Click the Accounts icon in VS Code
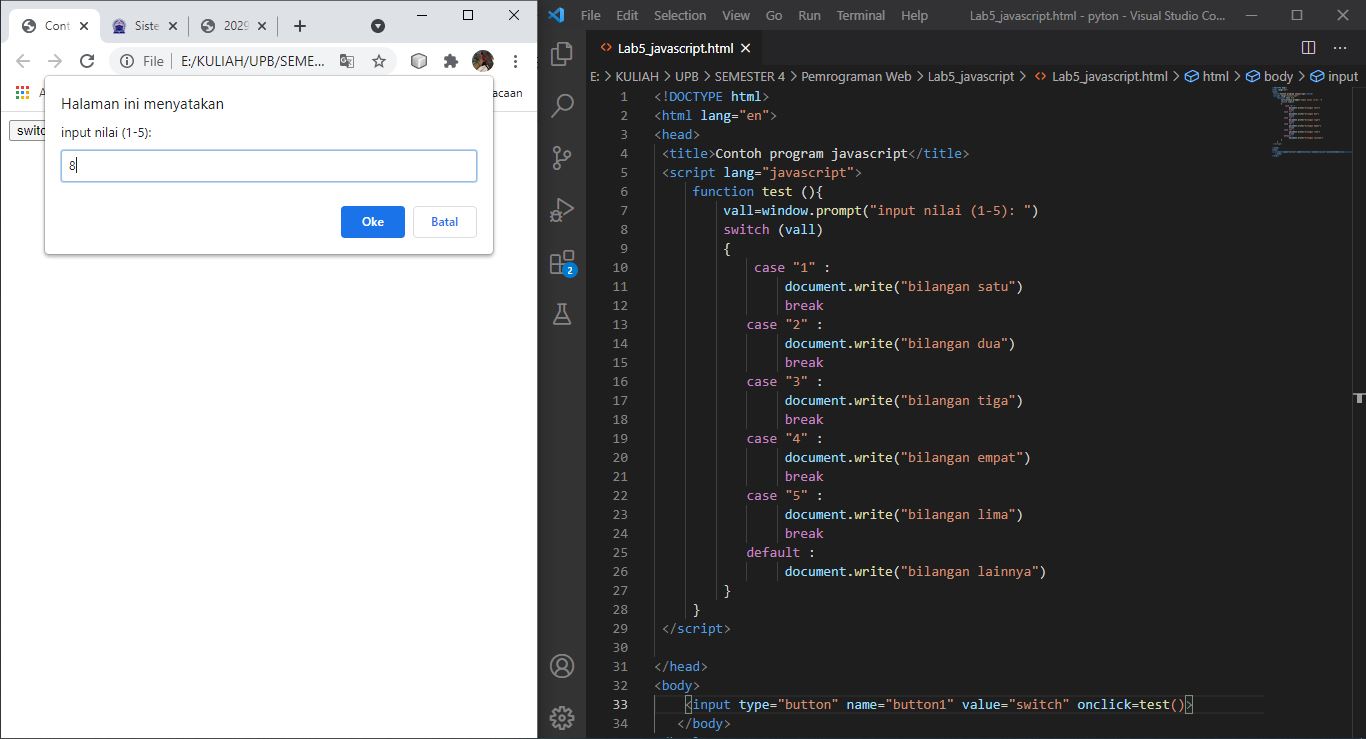 (561, 666)
